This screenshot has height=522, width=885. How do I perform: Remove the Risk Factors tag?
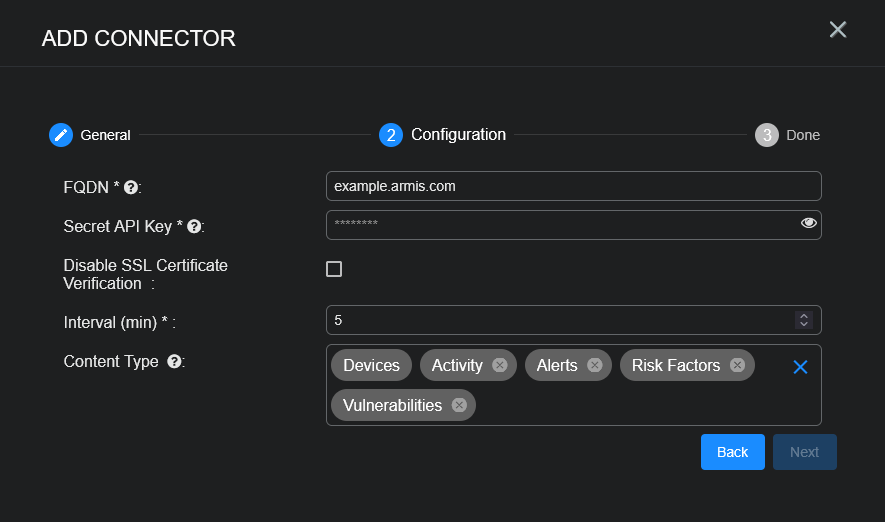(x=737, y=366)
